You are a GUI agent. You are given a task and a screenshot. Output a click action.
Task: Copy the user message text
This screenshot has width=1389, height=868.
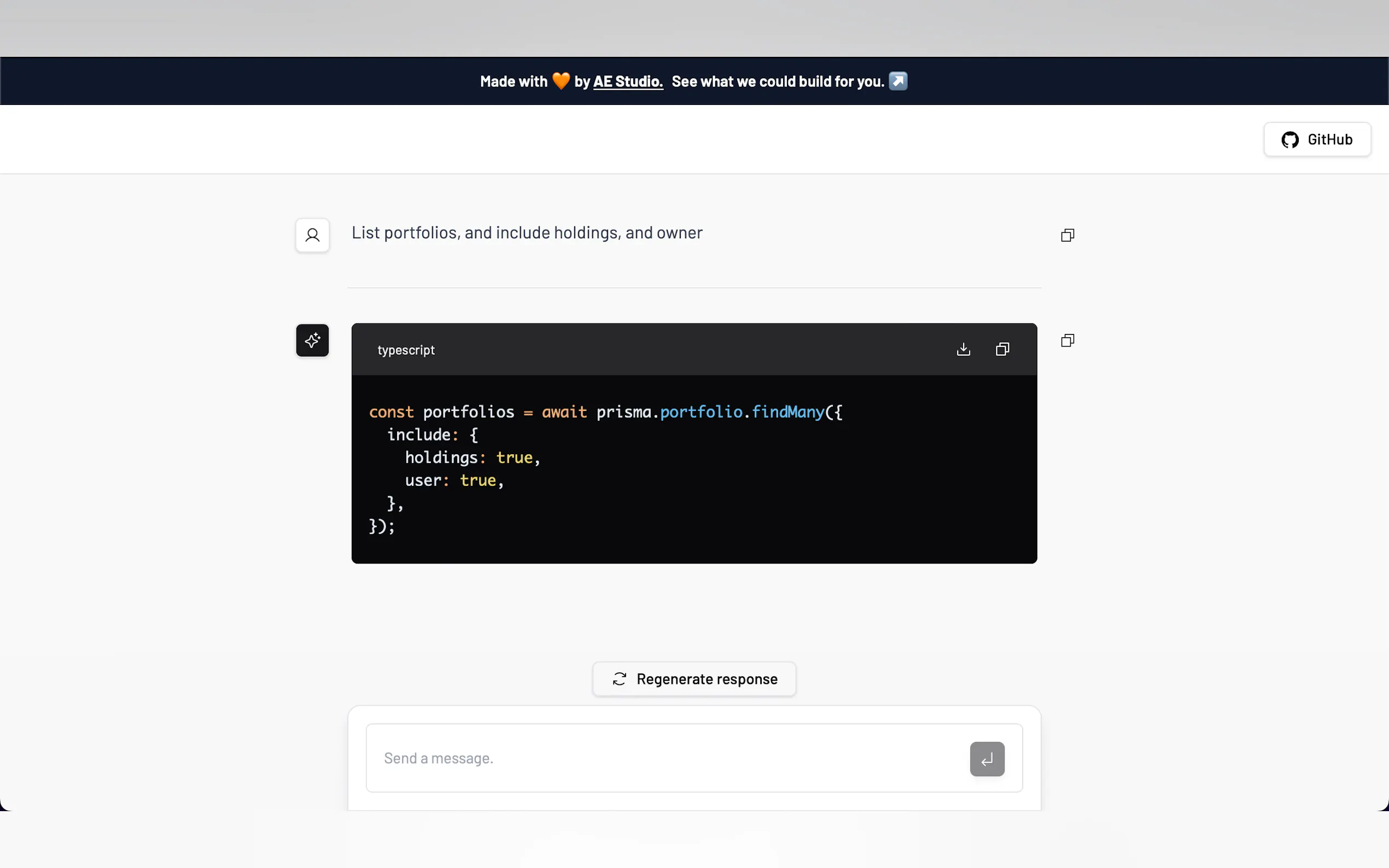coord(1067,235)
